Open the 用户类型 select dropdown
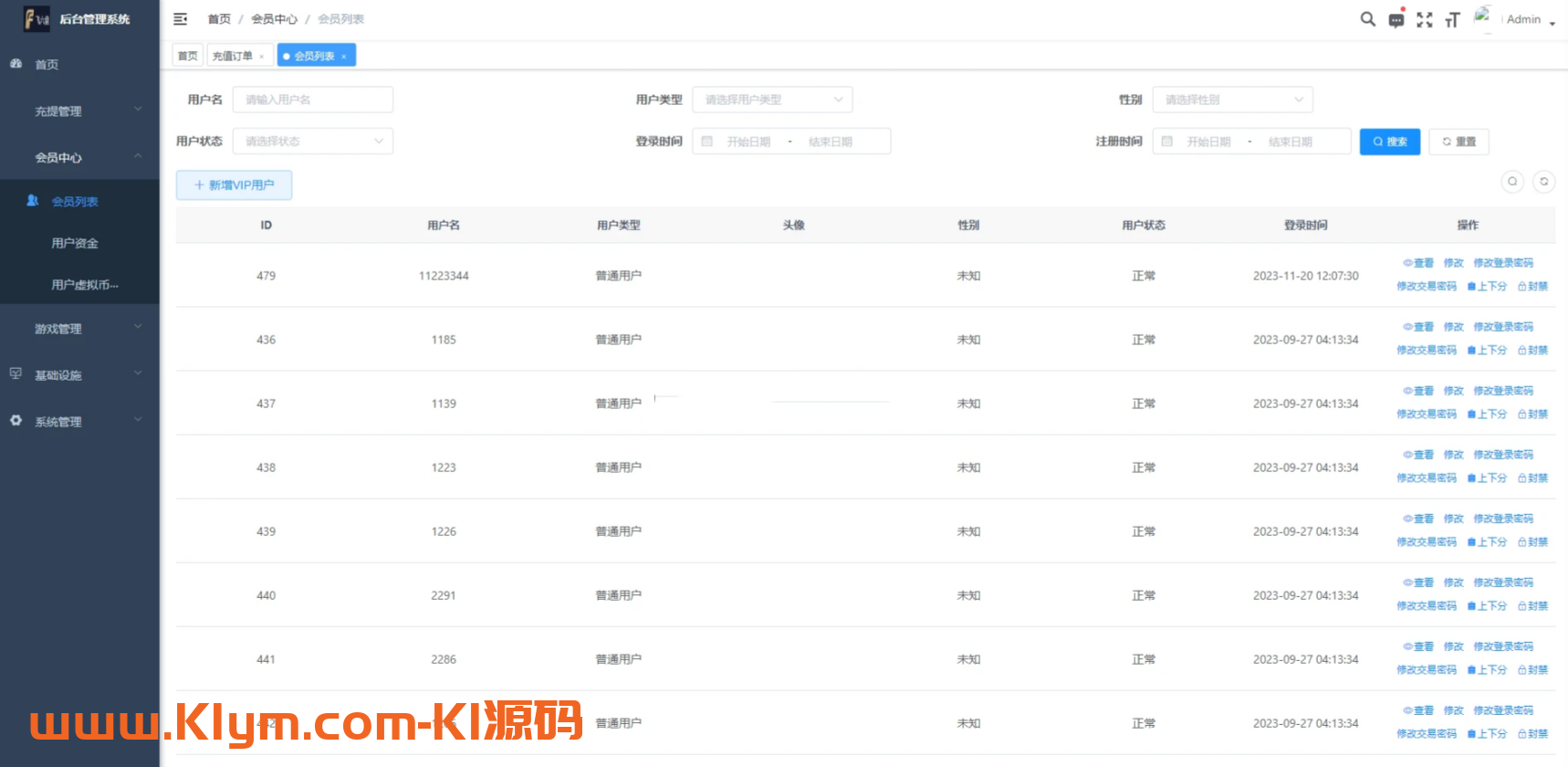1568x767 pixels. click(772, 100)
